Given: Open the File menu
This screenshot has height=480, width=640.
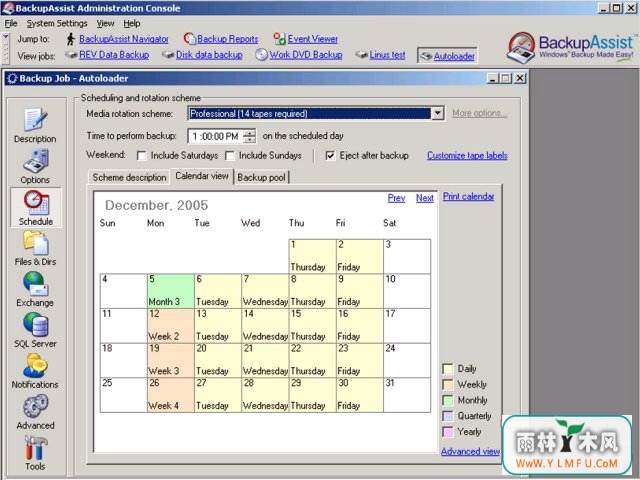Looking at the screenshot, I should (11, 23).
